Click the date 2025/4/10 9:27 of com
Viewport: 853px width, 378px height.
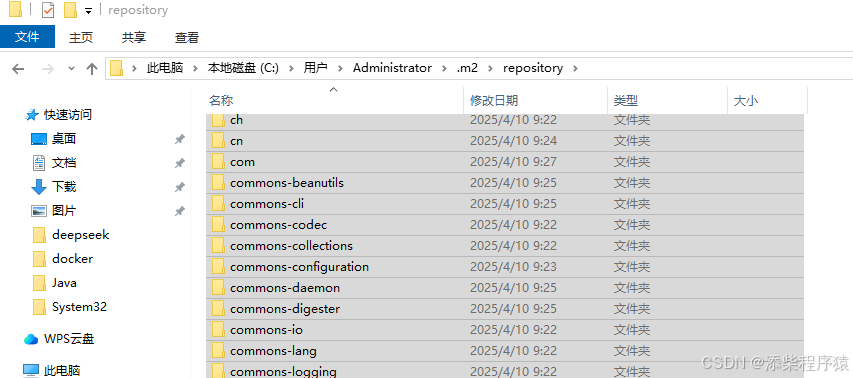pyautogui.click(x=513, y=162)
